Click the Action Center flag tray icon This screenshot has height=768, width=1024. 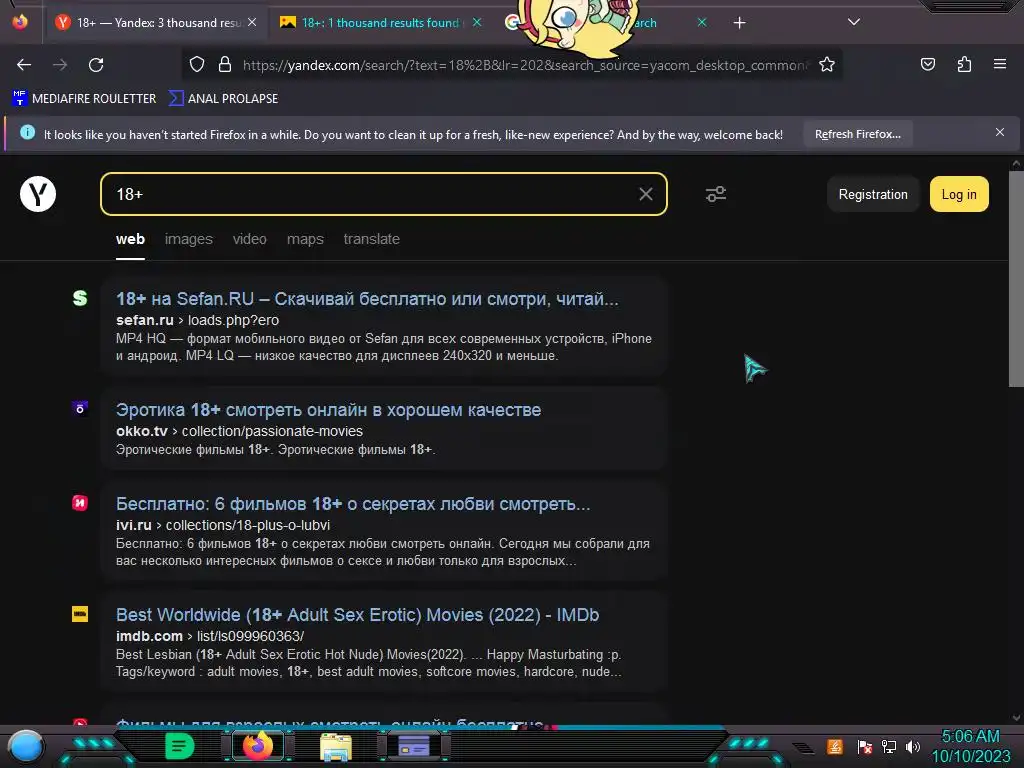(x=865, y=746)
